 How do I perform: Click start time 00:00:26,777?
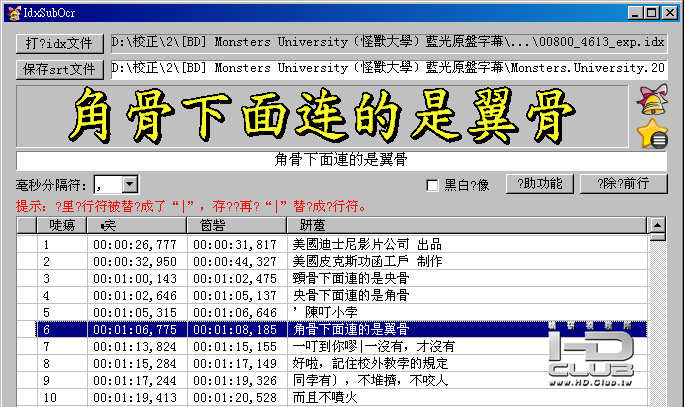point(135,245)
